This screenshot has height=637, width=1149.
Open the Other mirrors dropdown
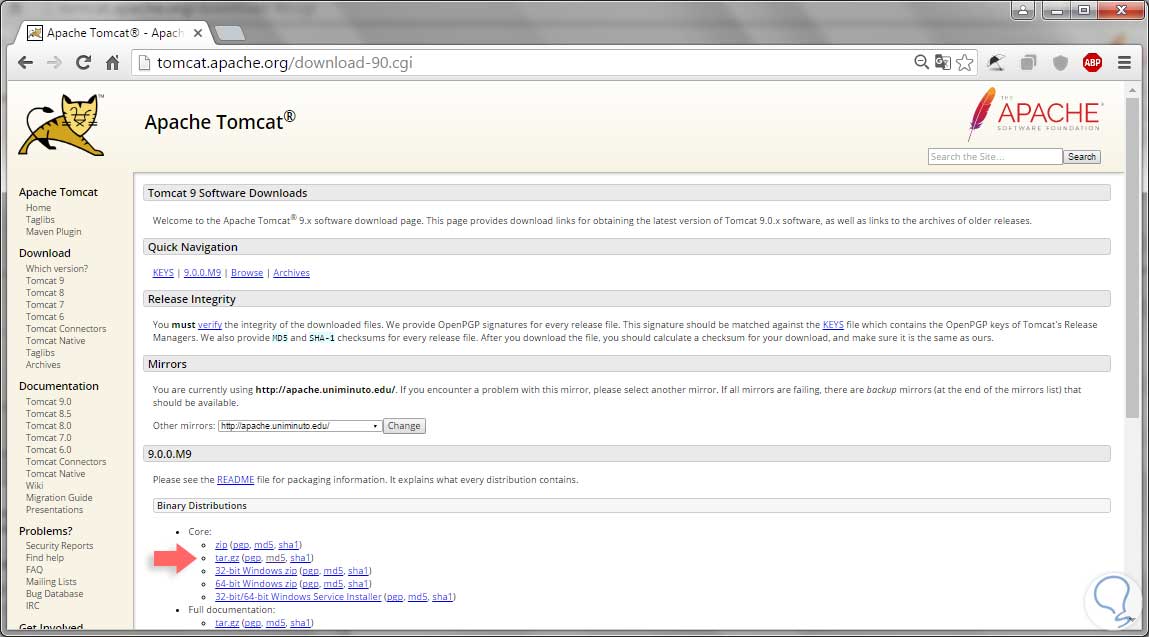pos(300,426)
